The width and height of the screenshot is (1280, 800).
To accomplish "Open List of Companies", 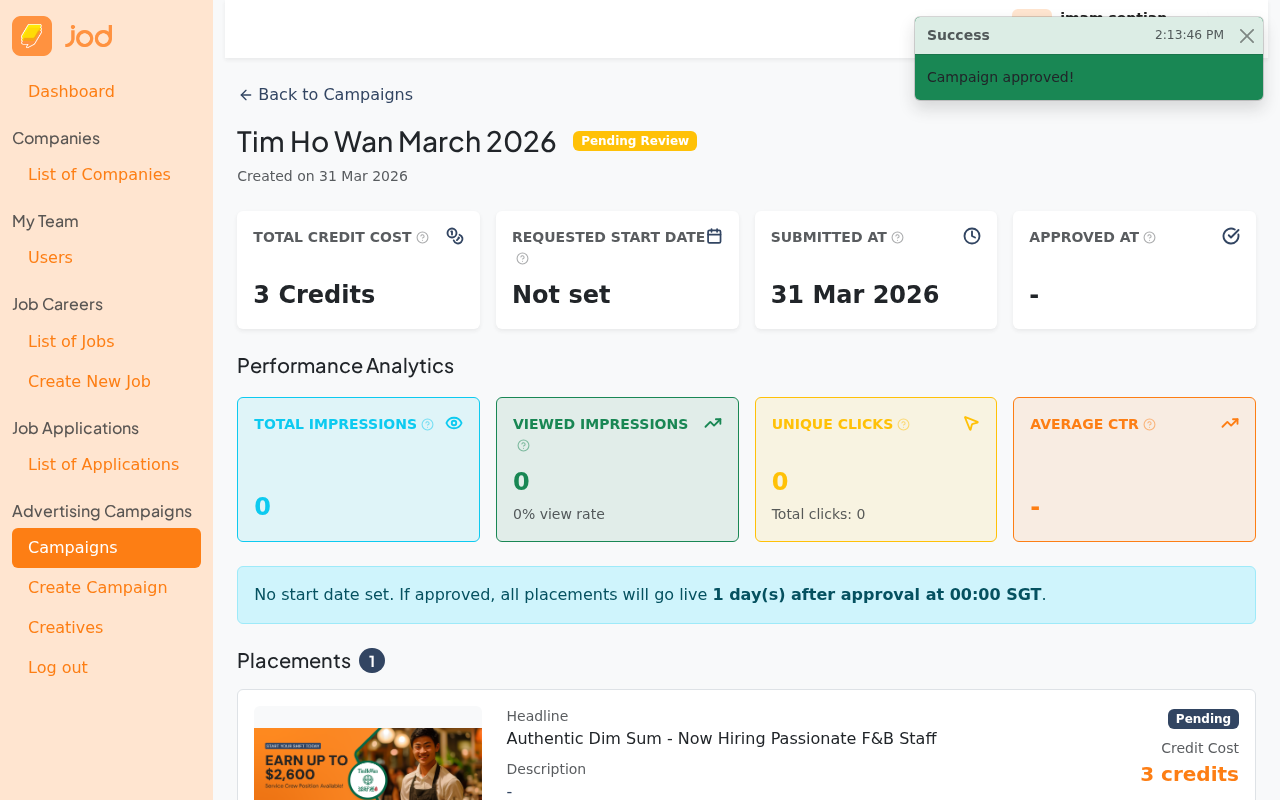I will pos(99,174).
